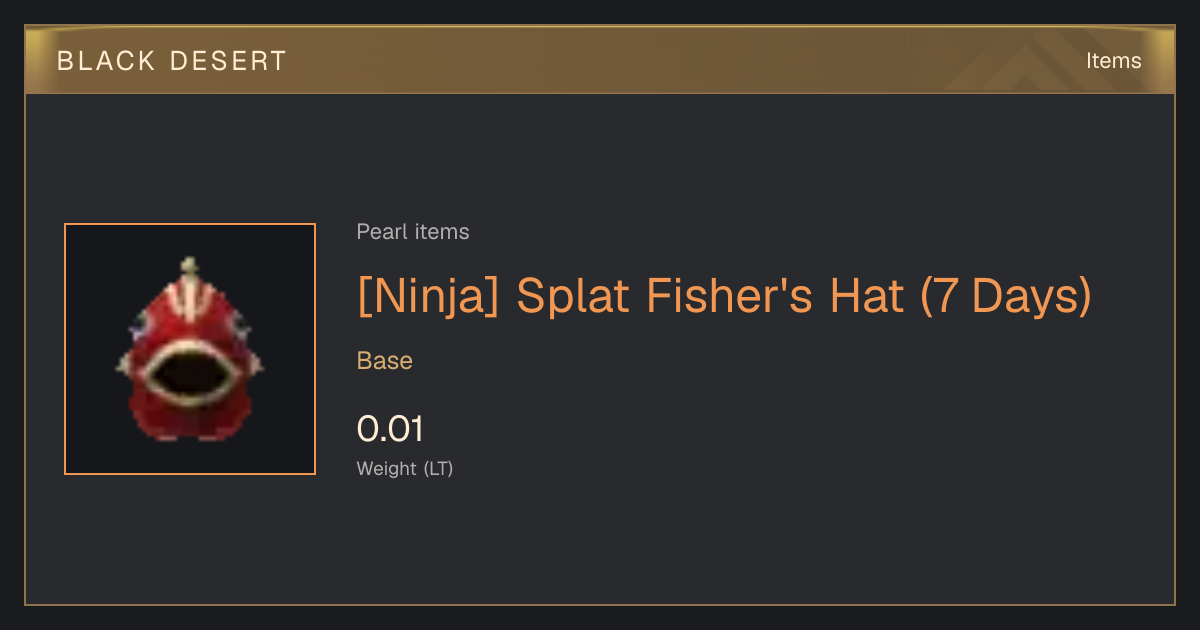Click the 0.01 weight value
Image resolution: width=1200 pixels, height=630 pixels.
pos(390,429)
